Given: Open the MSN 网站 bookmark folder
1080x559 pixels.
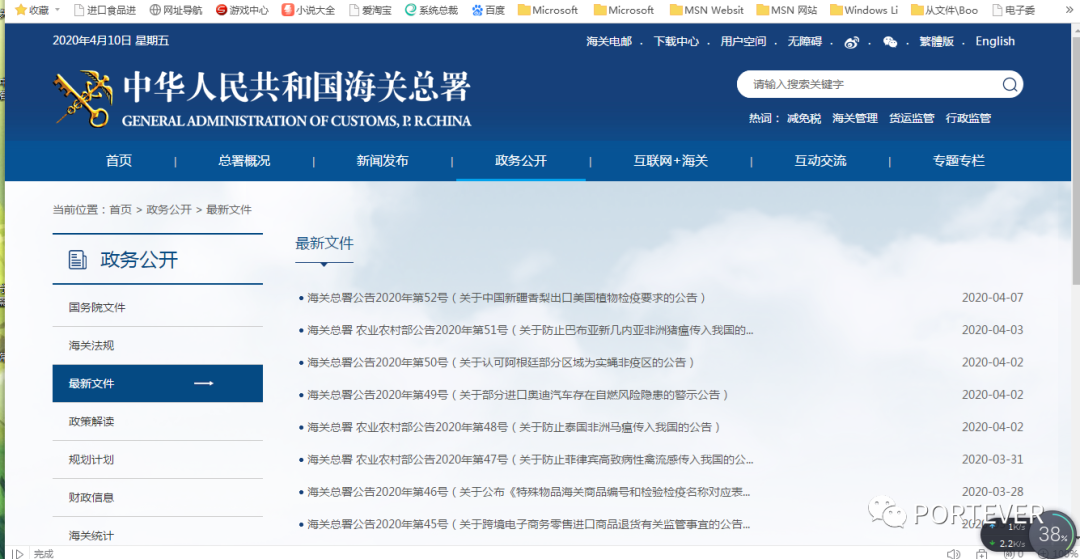Looking at the screenshot, I should point(787,10).
